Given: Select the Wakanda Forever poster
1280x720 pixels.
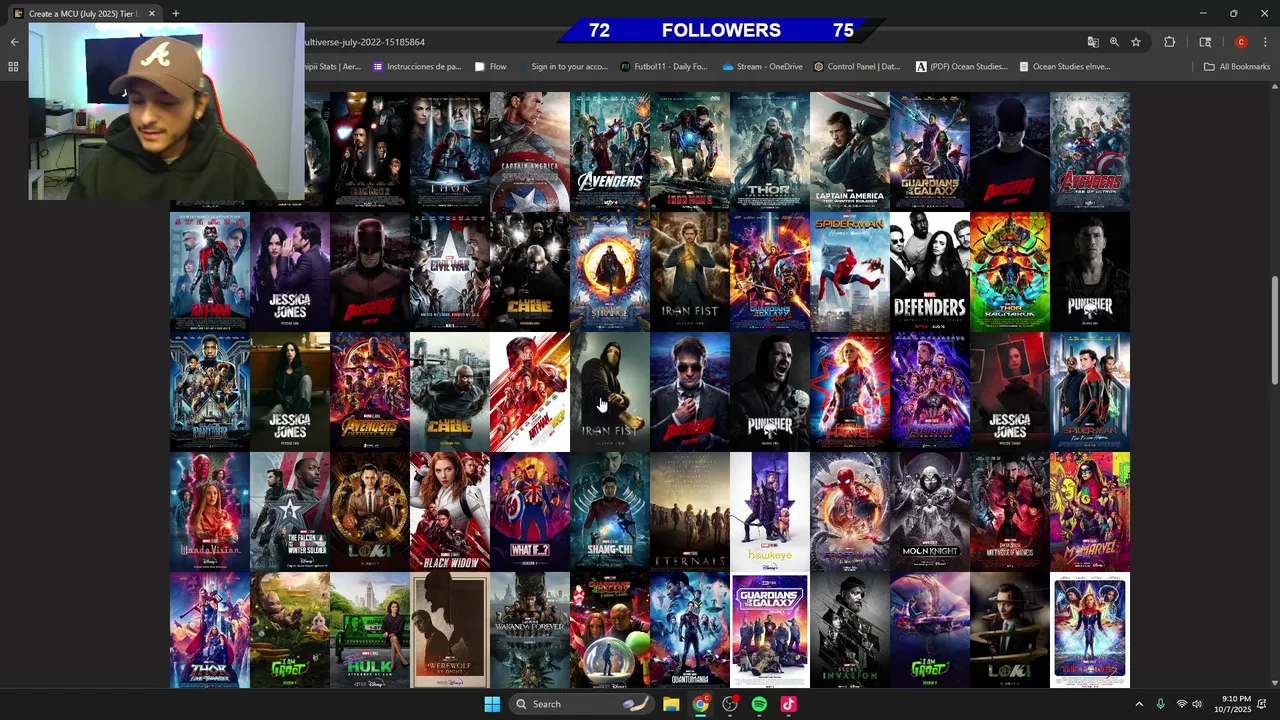Looking at the screenshot, I should [x=530, y=630].
